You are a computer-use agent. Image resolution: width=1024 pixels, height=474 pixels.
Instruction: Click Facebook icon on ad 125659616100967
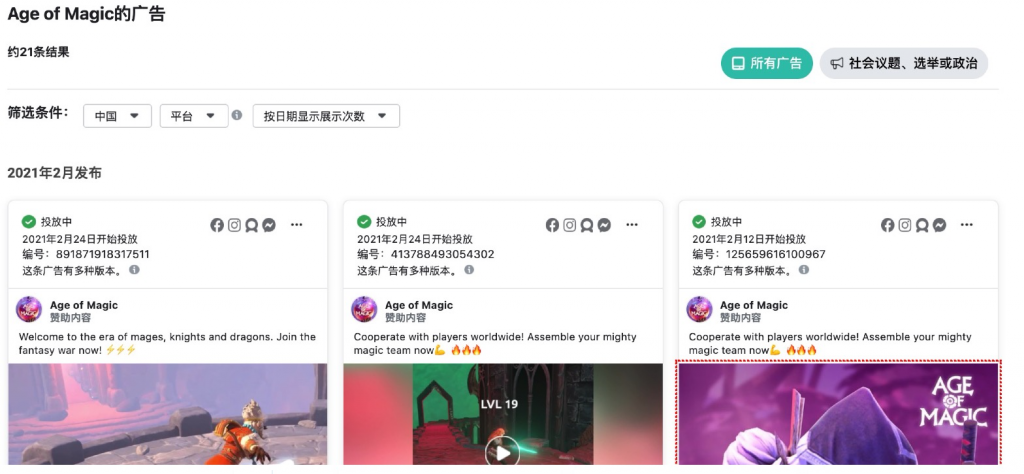pos(888,225)
